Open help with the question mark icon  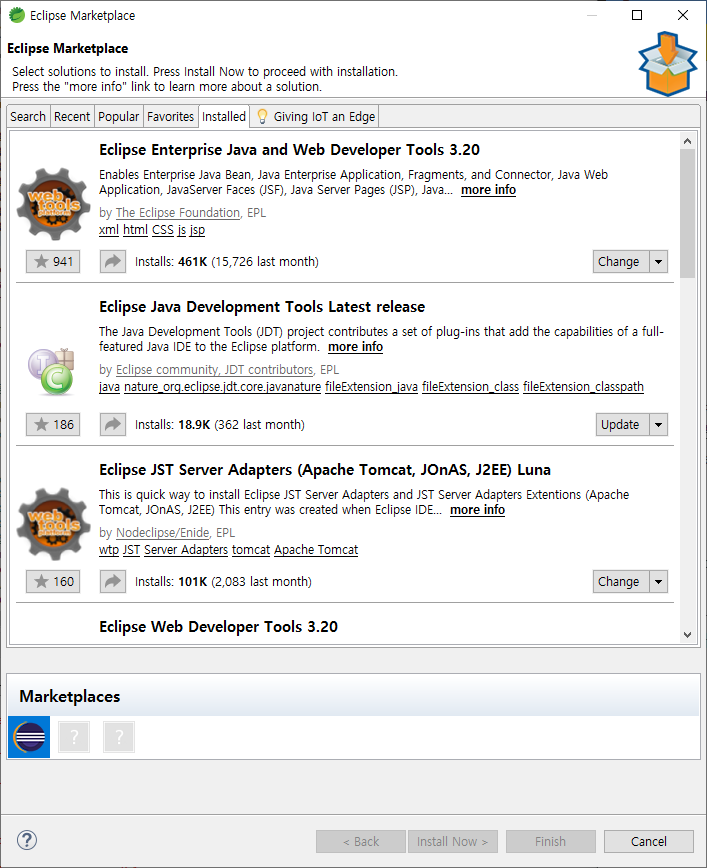(27, 840)
